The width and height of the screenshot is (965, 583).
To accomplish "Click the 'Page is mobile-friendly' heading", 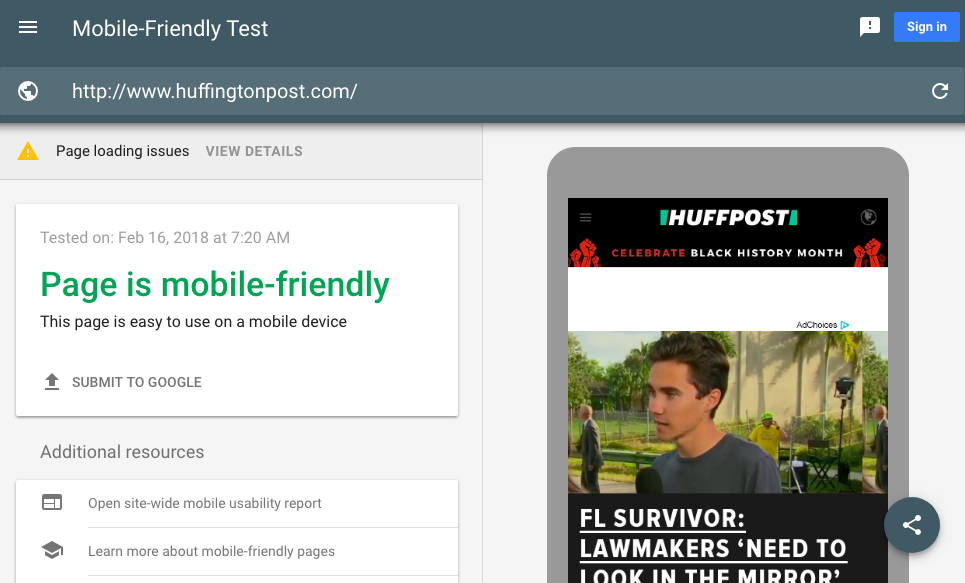I will [215, 284].
